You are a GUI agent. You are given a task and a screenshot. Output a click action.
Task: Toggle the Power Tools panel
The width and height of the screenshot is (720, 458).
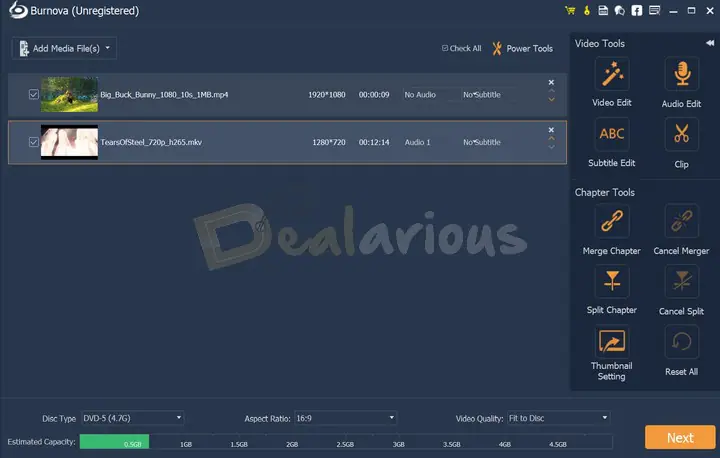pyautogui.click(x=522, y=48)
